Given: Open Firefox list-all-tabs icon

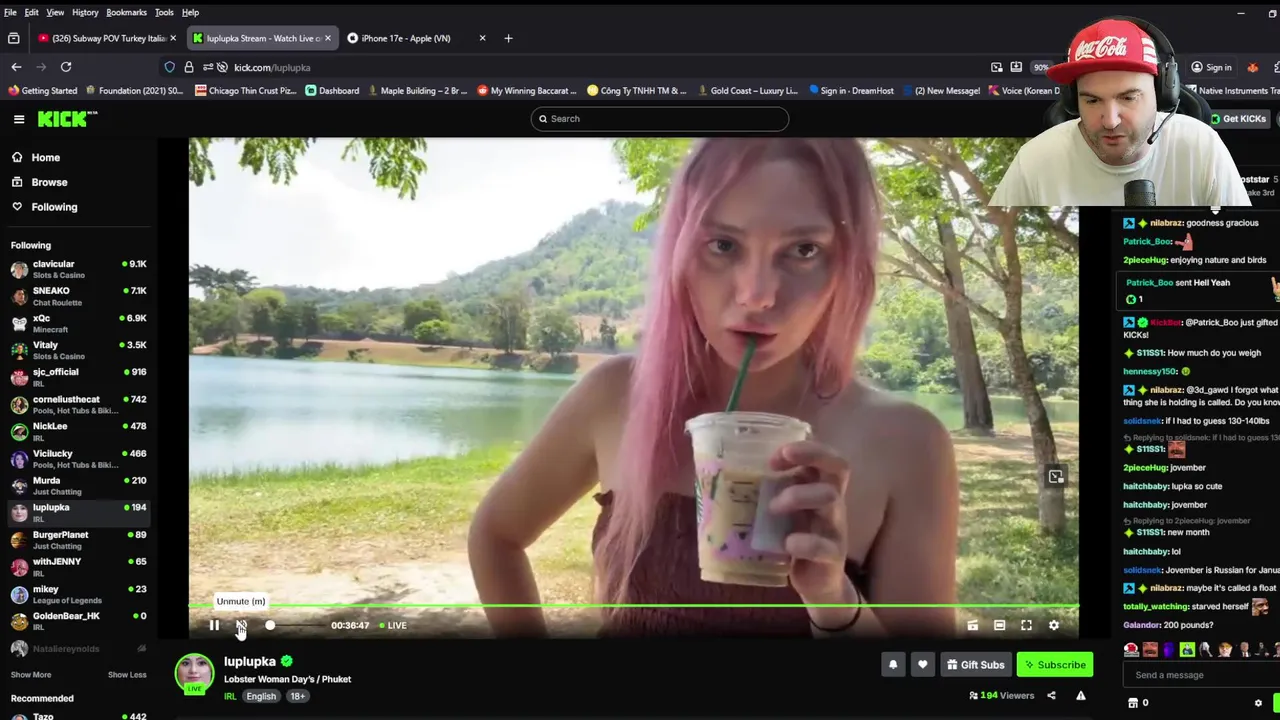Looking at the screenshot, I should (x=13, y=38).
